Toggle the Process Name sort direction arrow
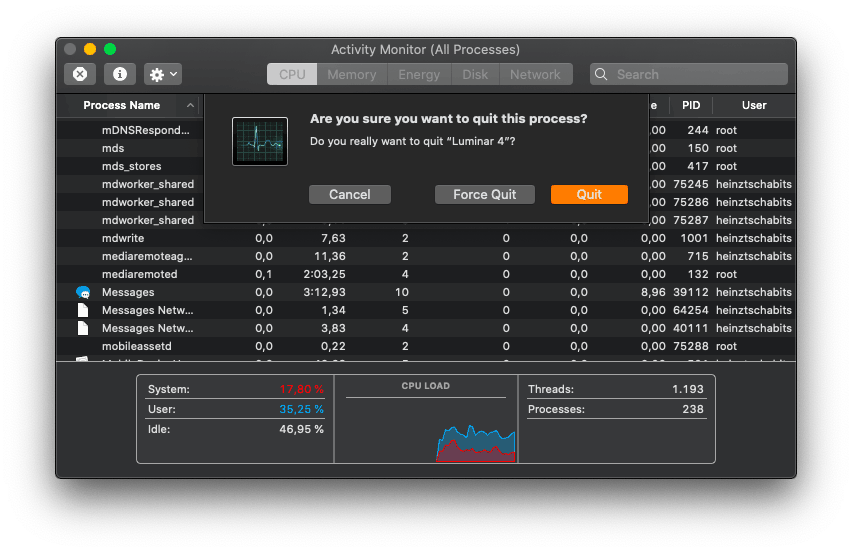The height and width of the screenshot is (552, 852). [190, 105]
